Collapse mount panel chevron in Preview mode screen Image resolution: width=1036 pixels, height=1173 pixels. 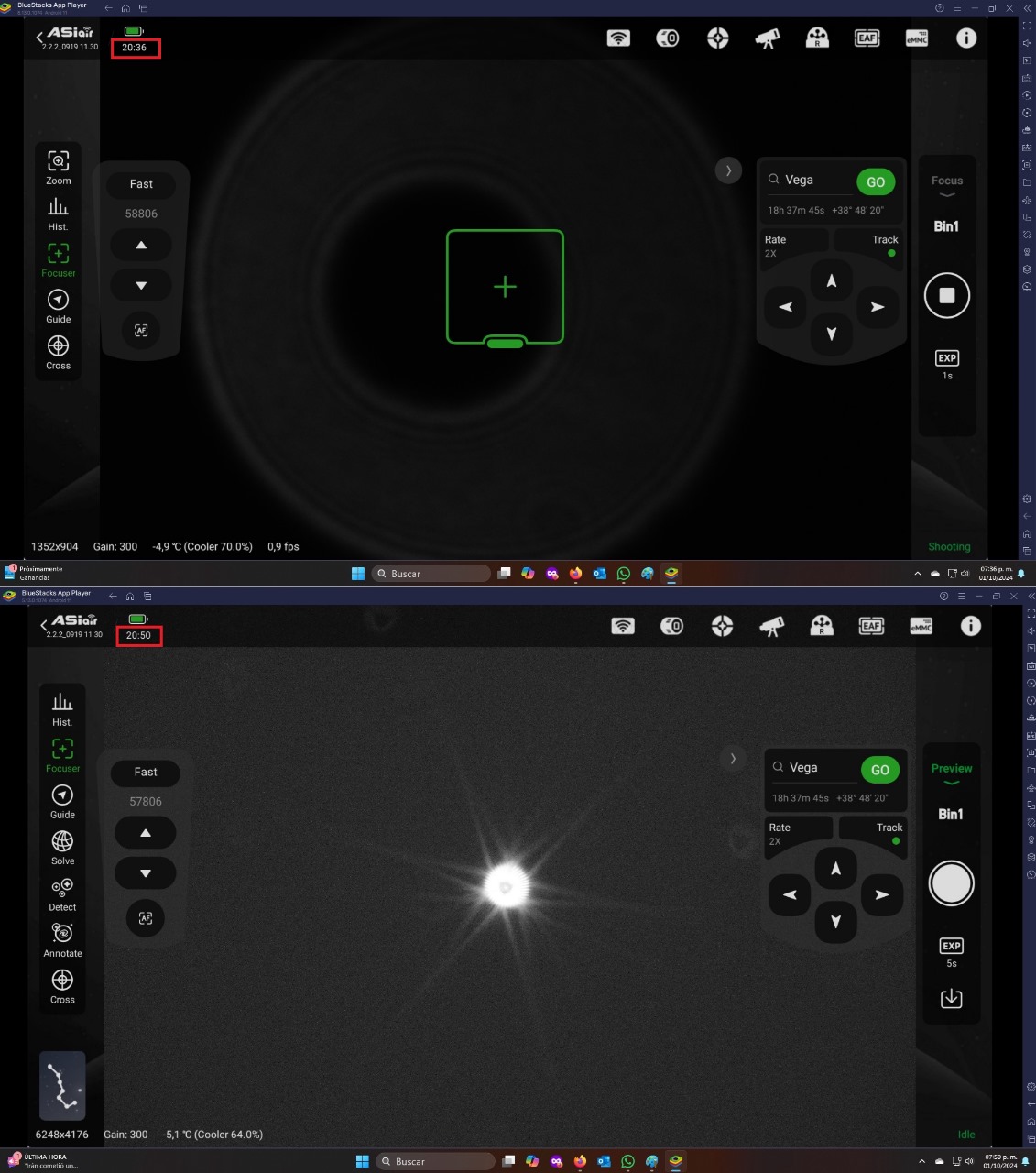click(x=733, y=758)
